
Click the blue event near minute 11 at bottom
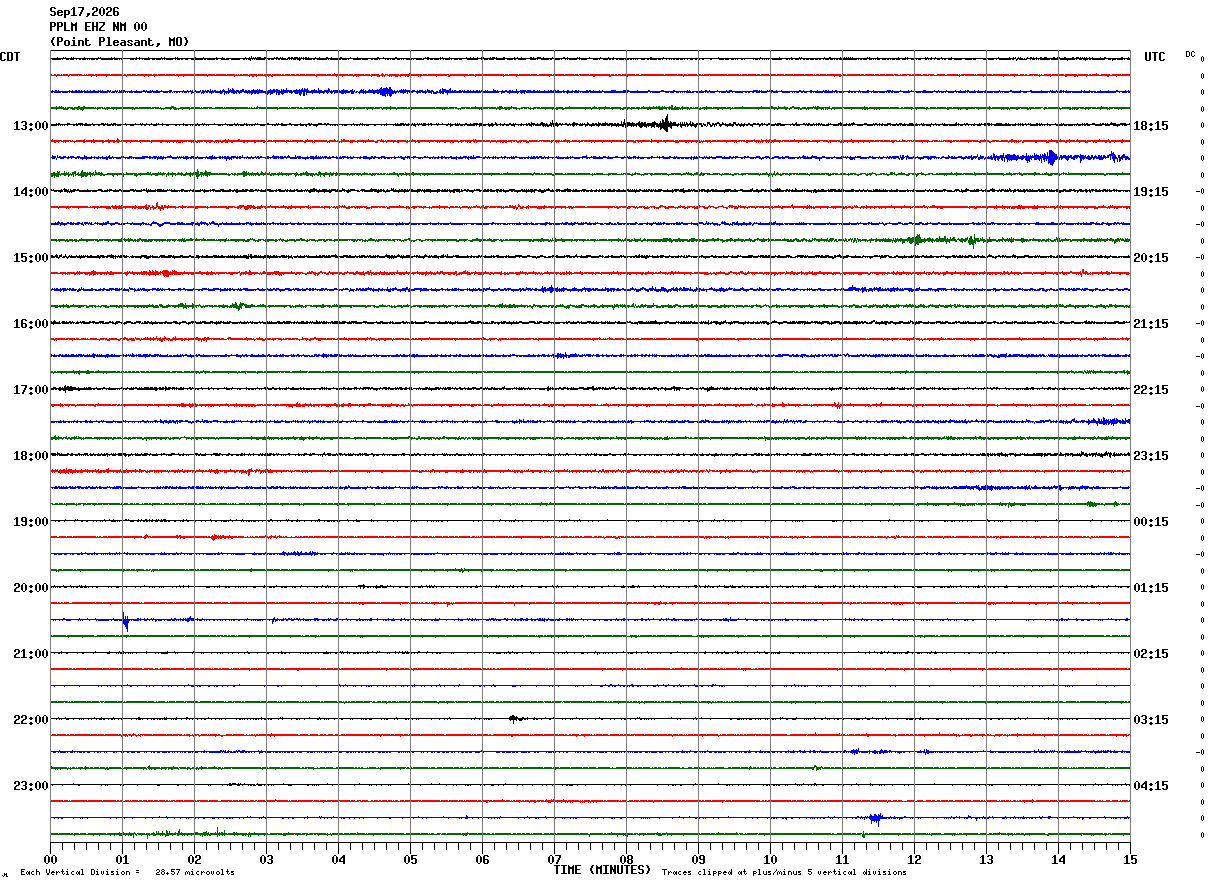[x=875, y=818]
